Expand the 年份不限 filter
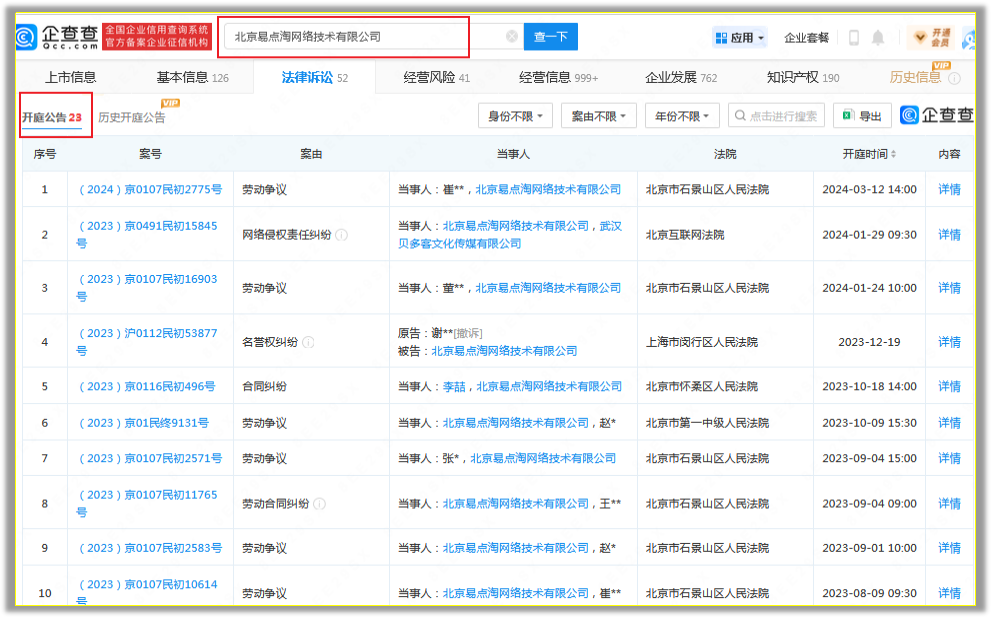The width and height of the screenshot is (992, 618). coord(682,116)
